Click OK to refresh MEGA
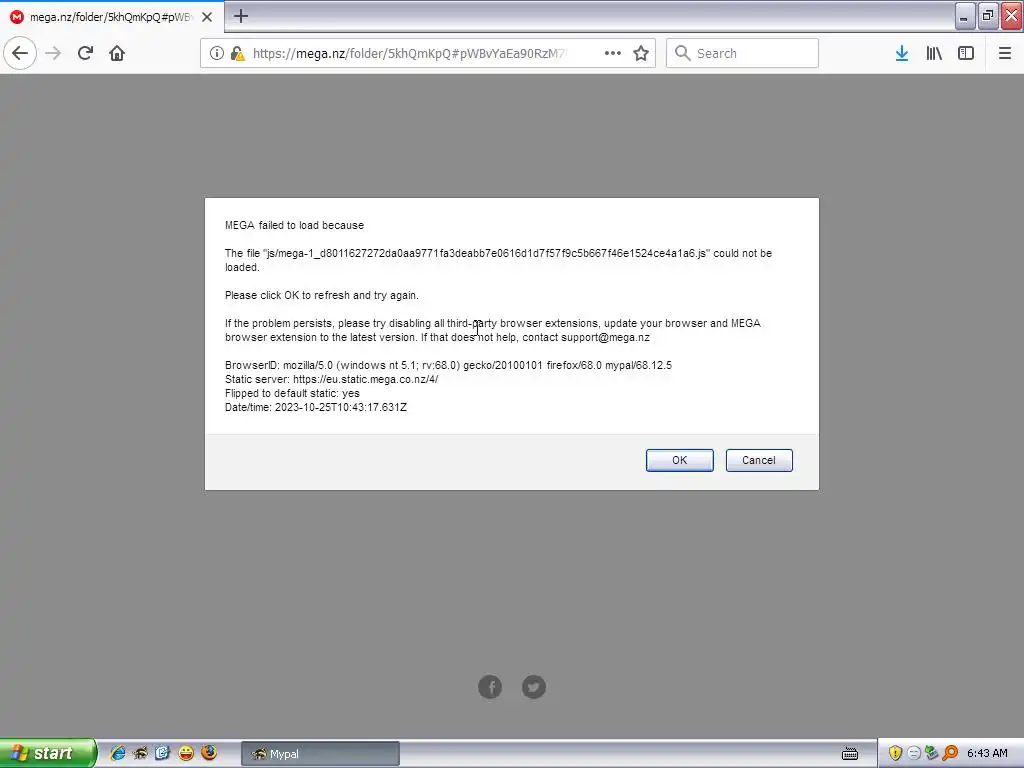The image size is (1024, 768). [x=679, y=460]
